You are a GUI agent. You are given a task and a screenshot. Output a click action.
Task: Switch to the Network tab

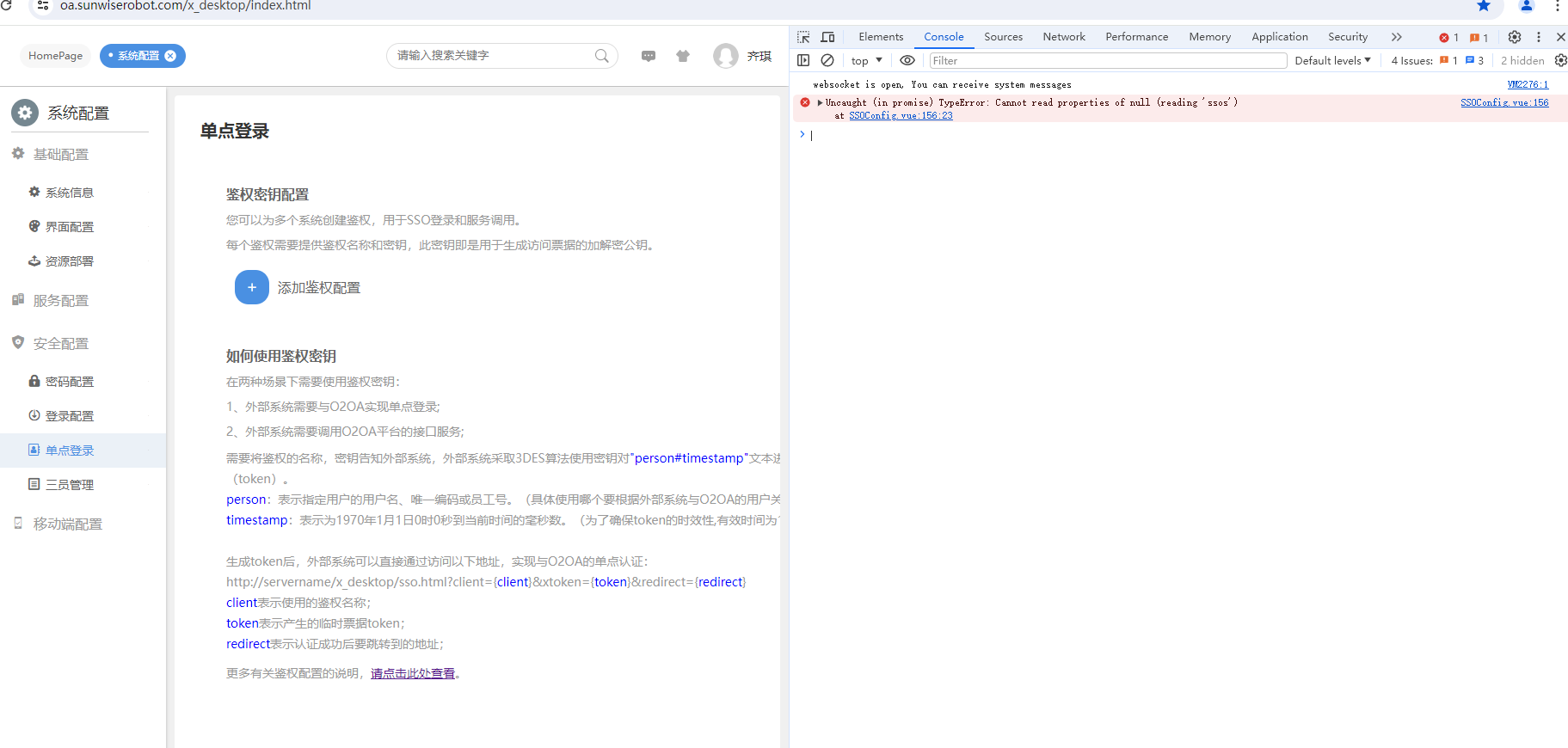[1063, 37]
